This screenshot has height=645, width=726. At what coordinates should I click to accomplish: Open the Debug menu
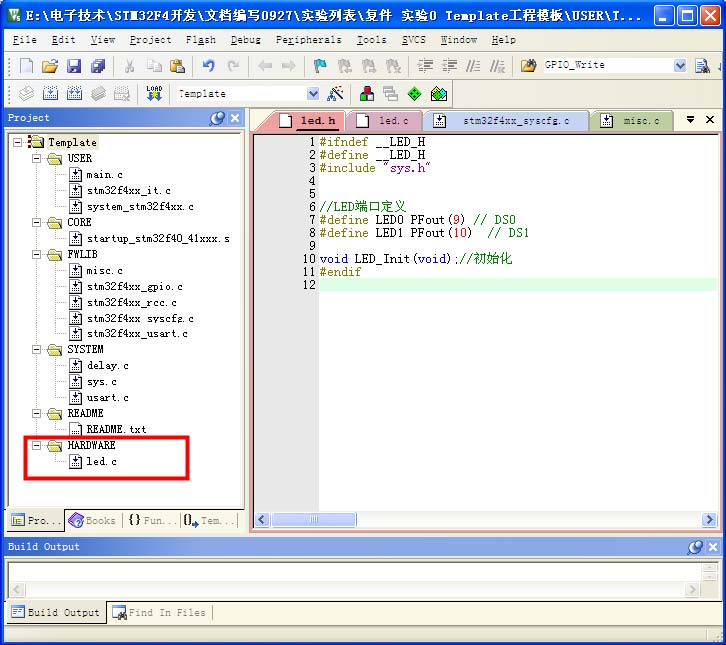pos(245,40)
